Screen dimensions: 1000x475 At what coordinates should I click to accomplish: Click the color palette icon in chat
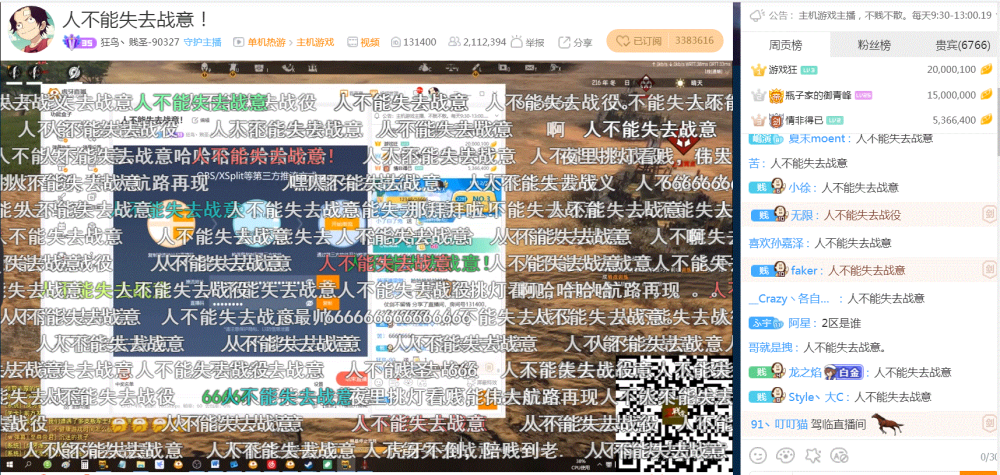[786, 455]
